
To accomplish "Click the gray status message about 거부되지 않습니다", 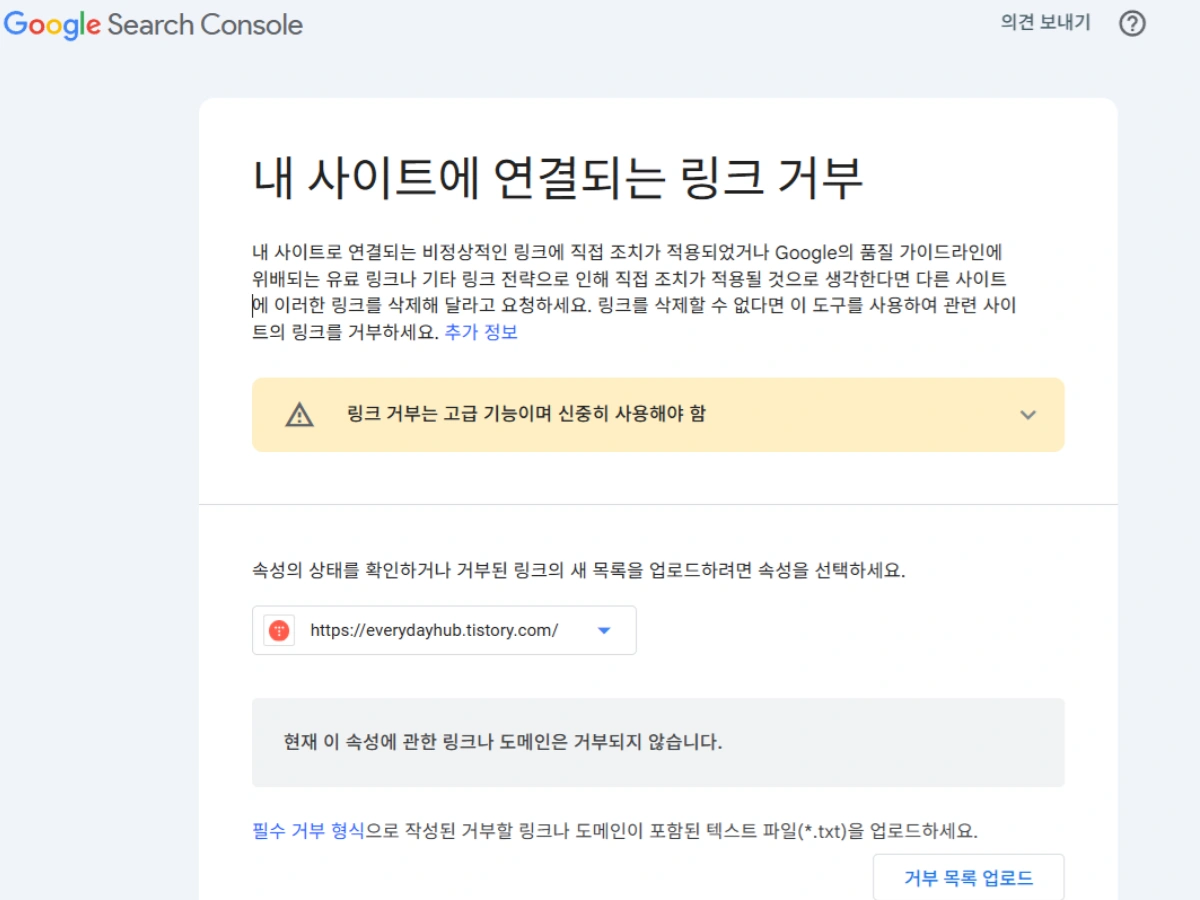I will tap(503, 742).
